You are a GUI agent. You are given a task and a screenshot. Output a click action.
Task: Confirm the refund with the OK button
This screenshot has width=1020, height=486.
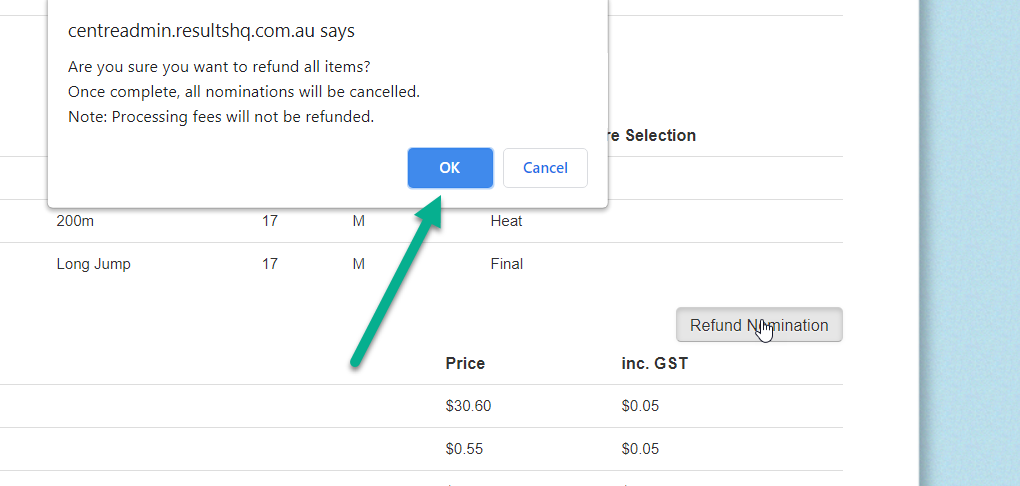[450, 168]
